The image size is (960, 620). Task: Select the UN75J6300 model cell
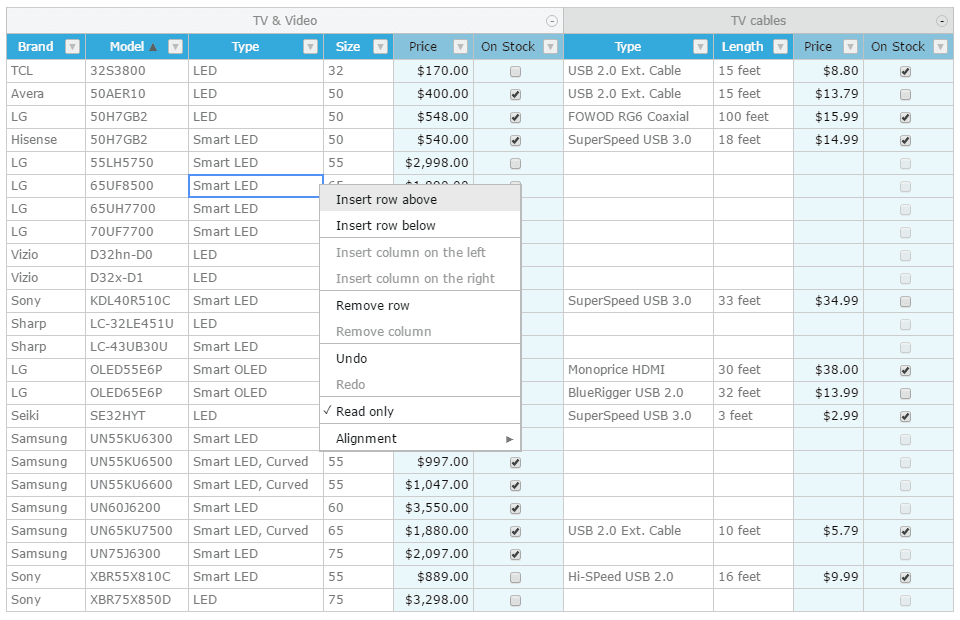pyautogui.click(x=137, y=554)
